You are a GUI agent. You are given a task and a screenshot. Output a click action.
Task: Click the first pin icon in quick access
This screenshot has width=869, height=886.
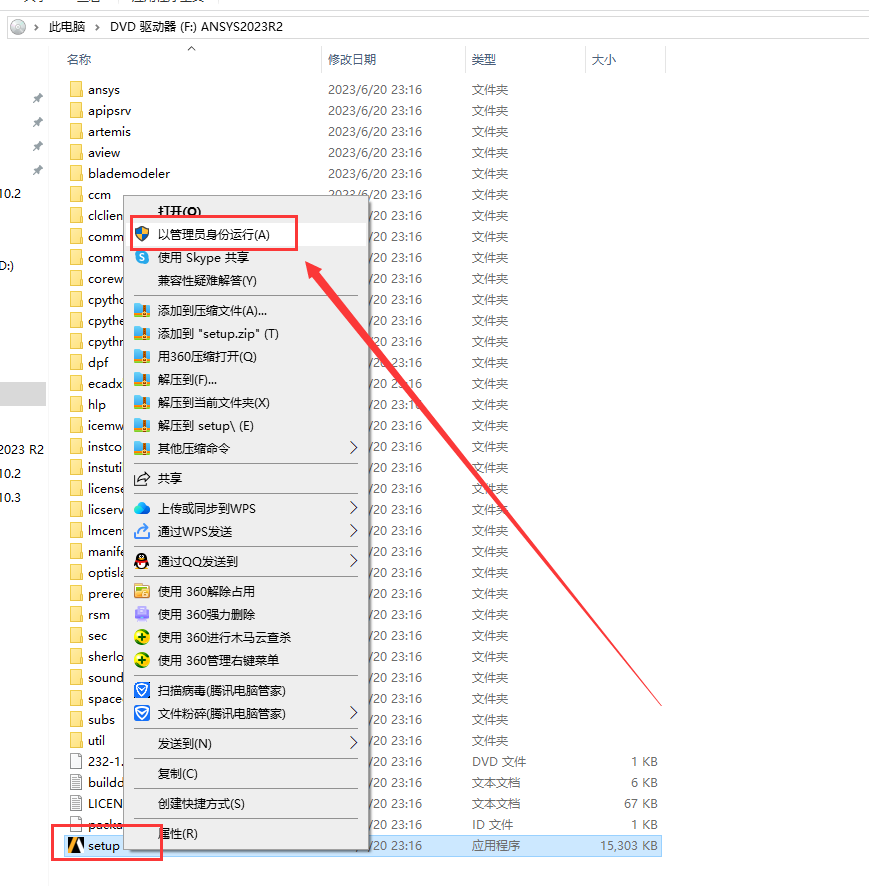coord(38,98)
